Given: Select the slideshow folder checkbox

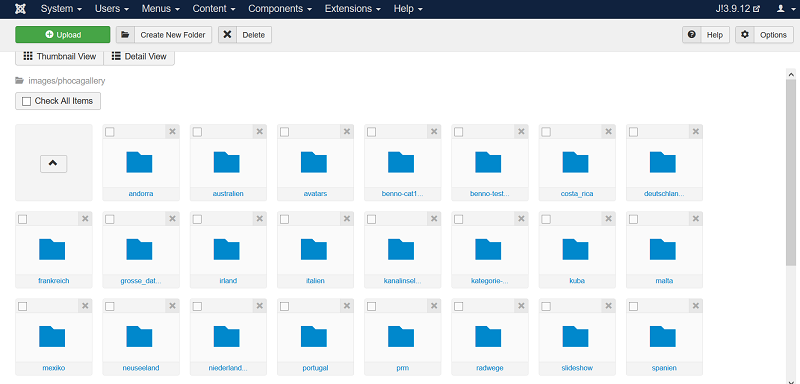Looking at the screenshot, I should pyautogui.click(x=546, y=306).
